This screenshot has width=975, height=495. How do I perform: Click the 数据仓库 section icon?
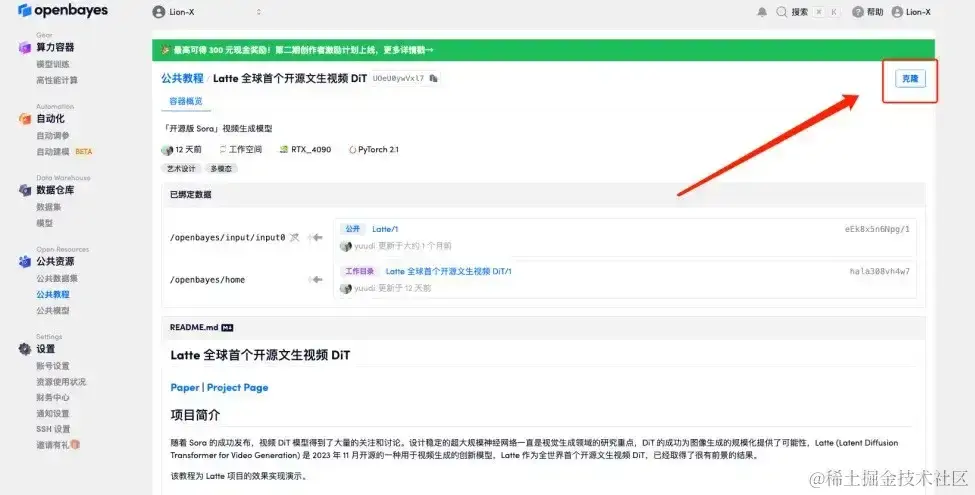25,190
